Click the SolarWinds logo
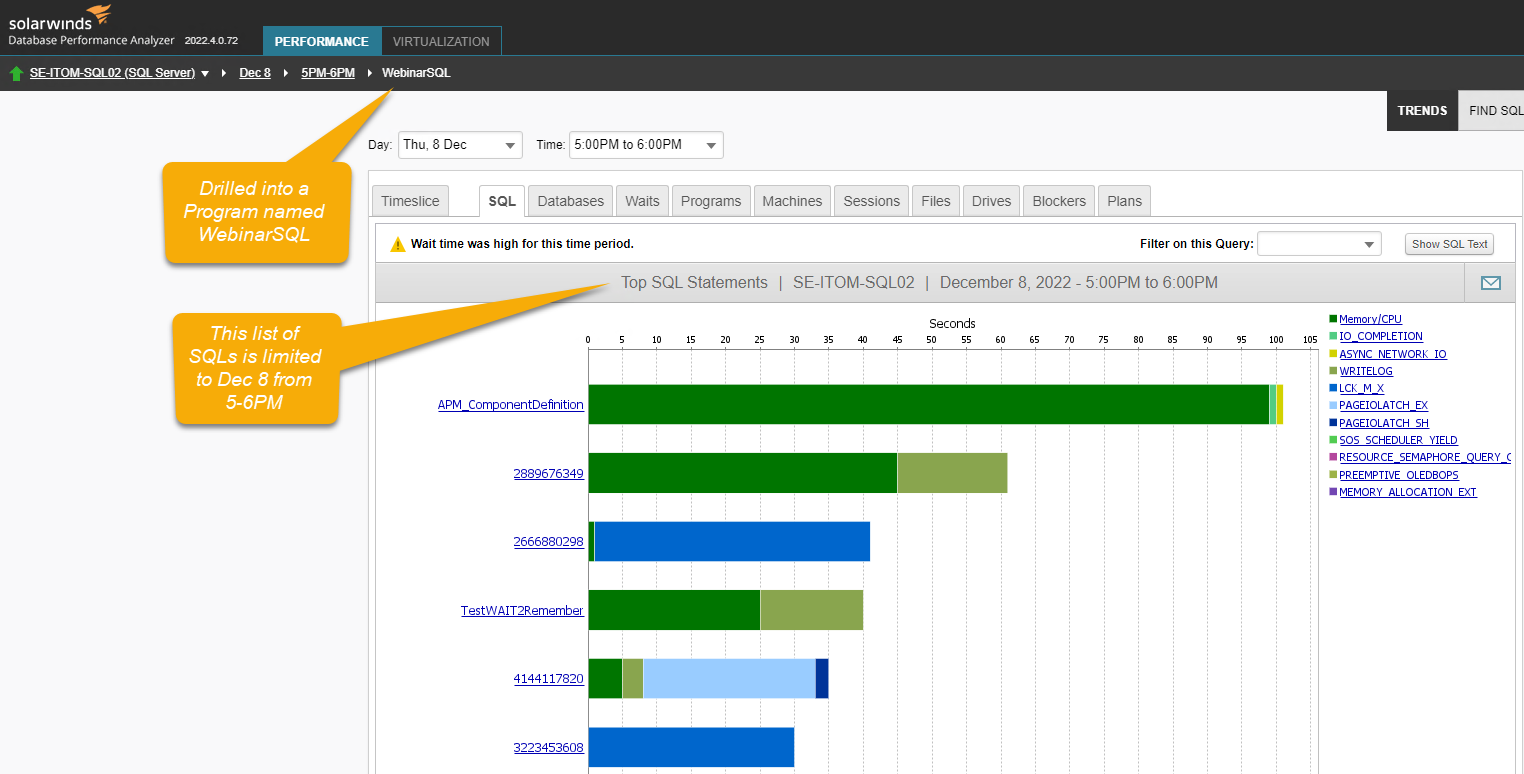This screenshot has height=774, width=1524. pyautogui.click(x=60, y=18)
